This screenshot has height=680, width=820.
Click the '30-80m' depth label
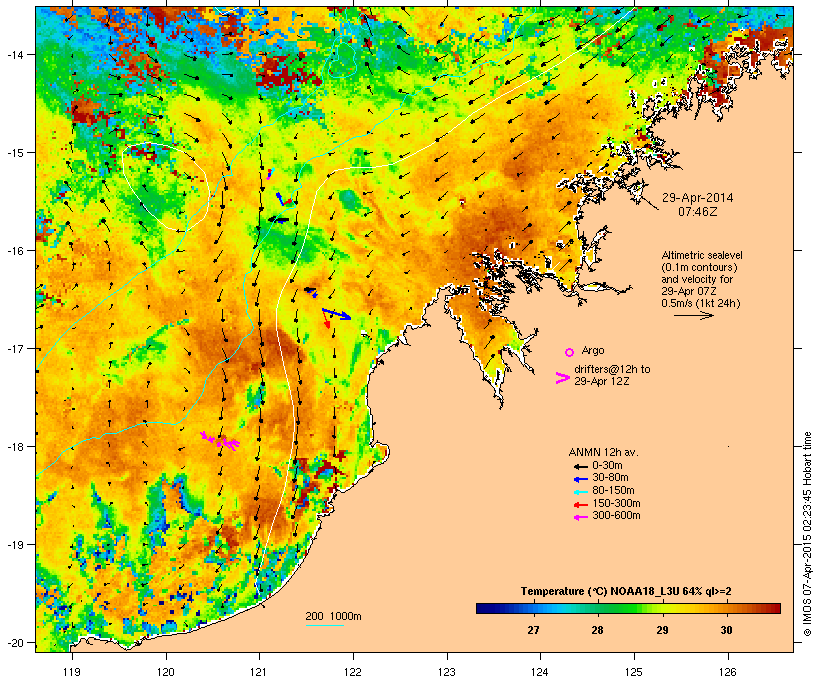[x=610, y=478]
